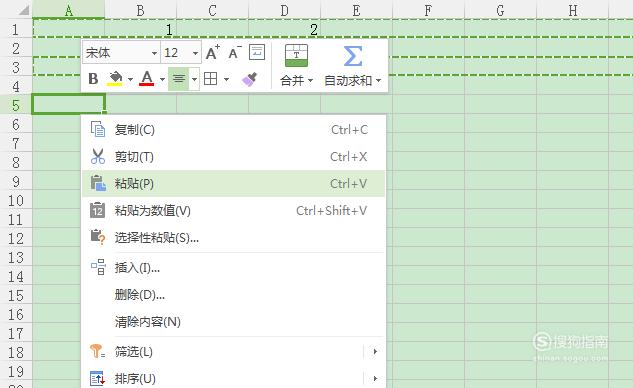Choose 插入(I)... from the context menu
Image resolution: width=633 pixels, height=388 pixels.
click(233, 268)
